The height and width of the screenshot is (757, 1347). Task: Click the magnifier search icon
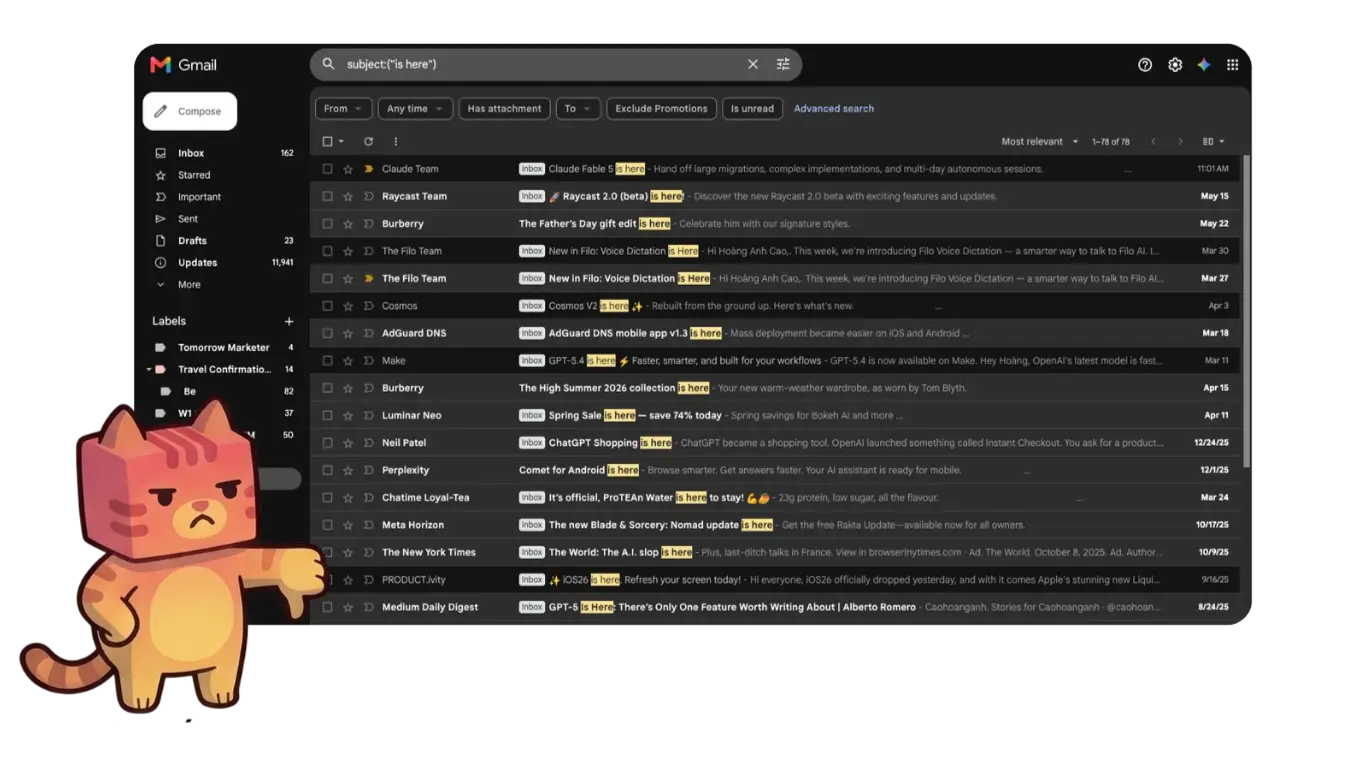328,64
